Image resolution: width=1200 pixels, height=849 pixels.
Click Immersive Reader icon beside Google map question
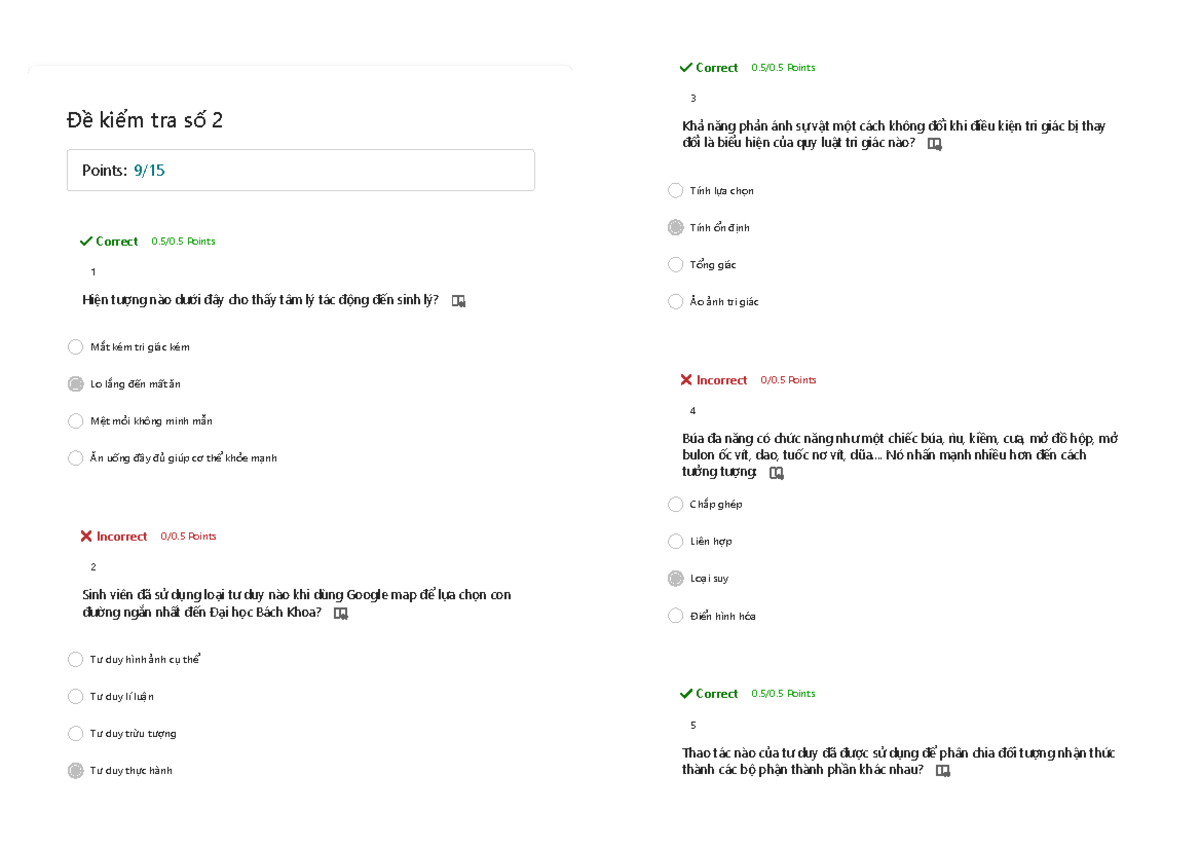[340, 614]
